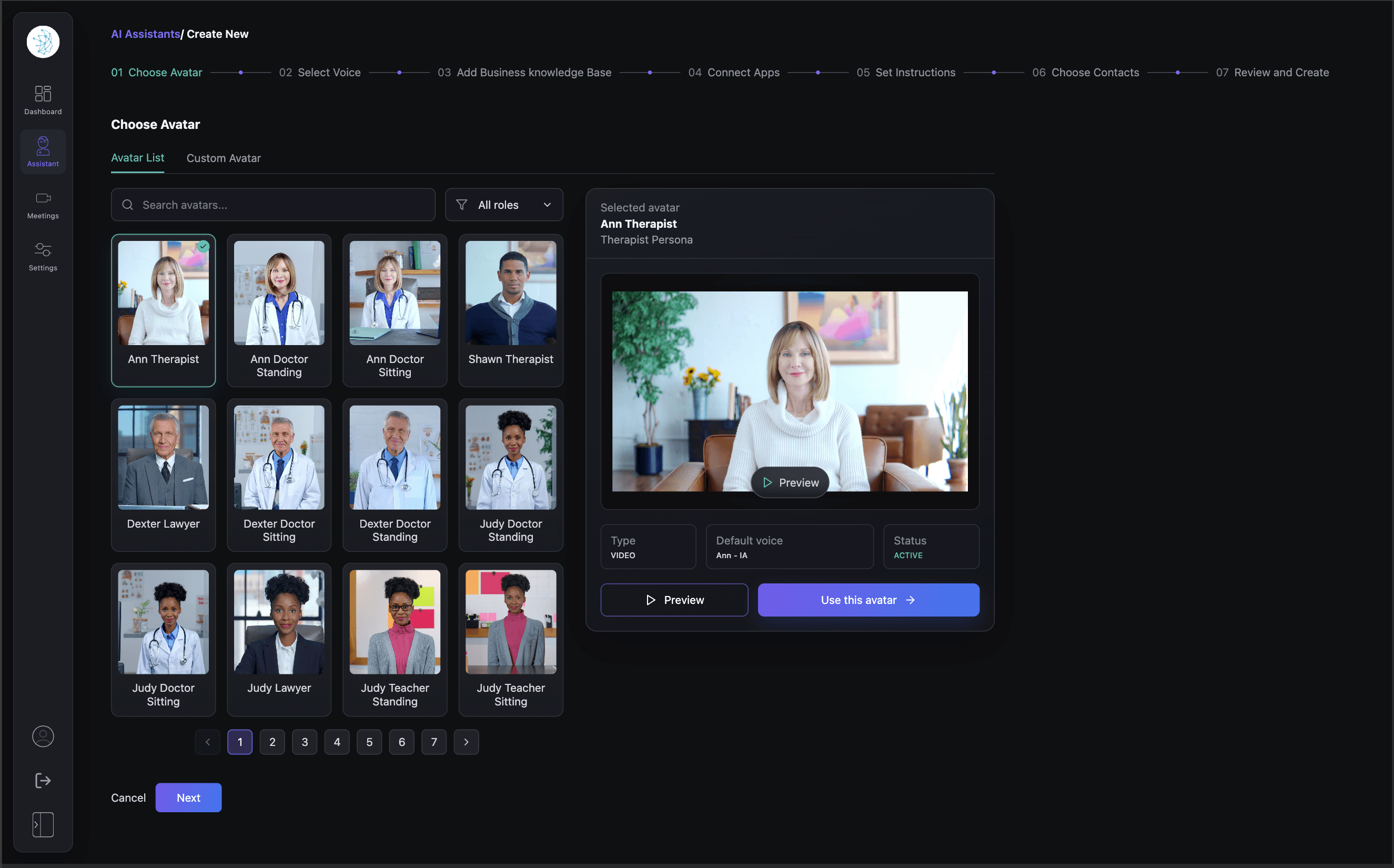Choose the Dexter Lawyer avatar

pyautogui.click(x=164, y=475)
